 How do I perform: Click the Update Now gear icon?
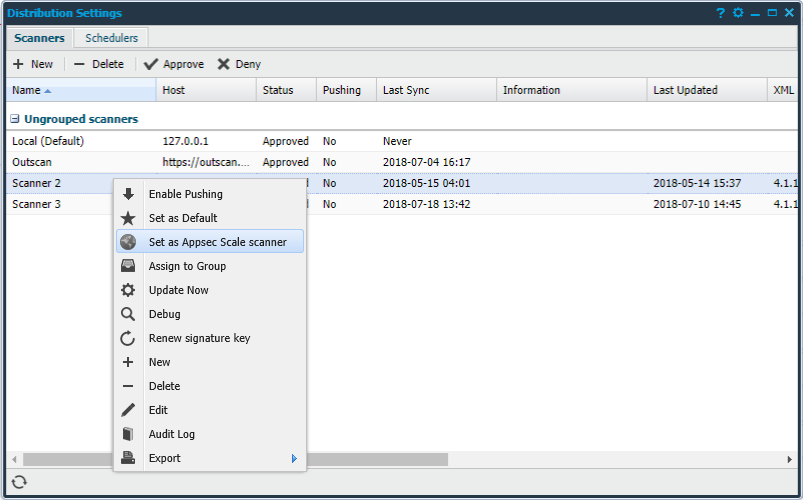(128, 290)
